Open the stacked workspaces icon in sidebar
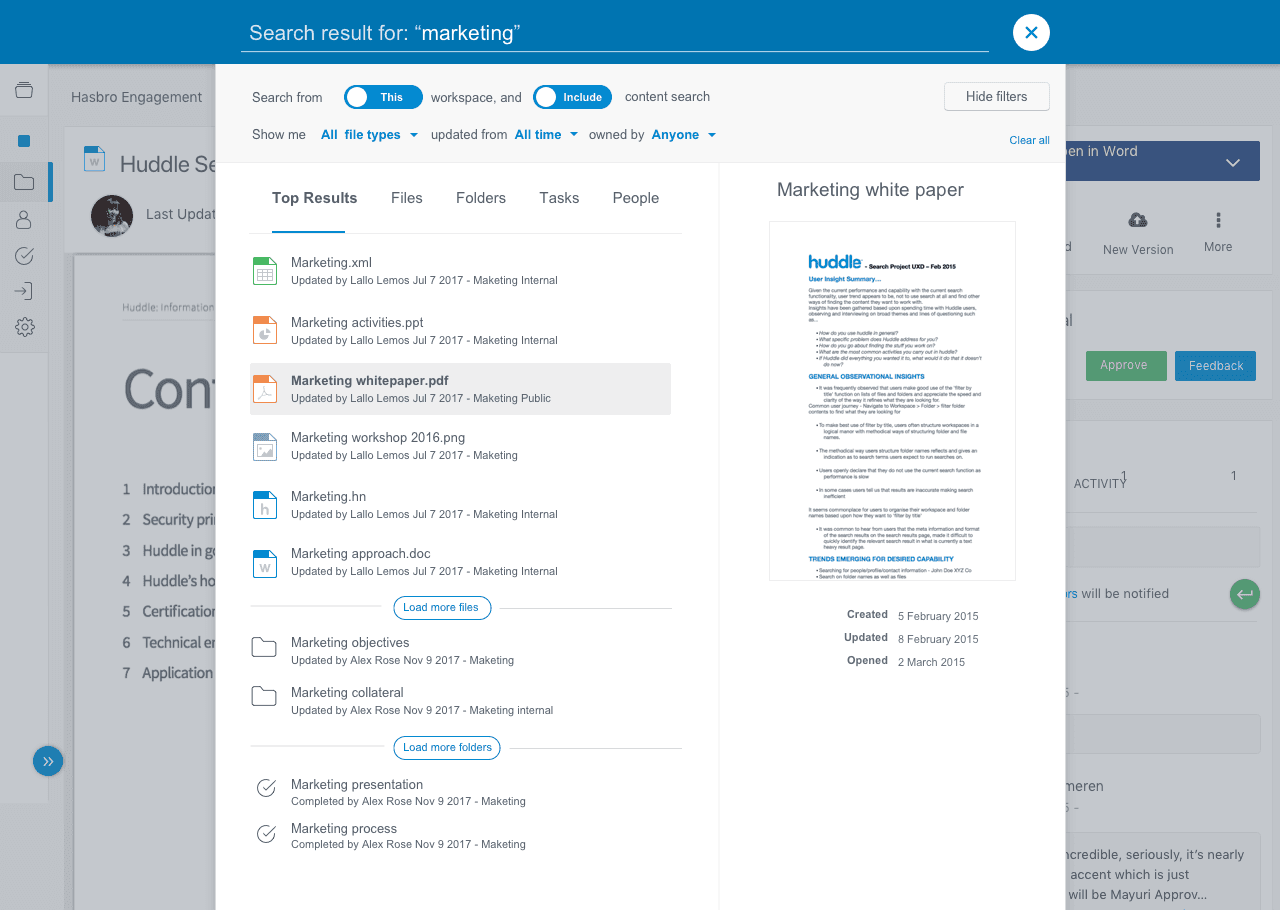The width and height of the screenshot is (1280, 910). [x=24, y=91]
